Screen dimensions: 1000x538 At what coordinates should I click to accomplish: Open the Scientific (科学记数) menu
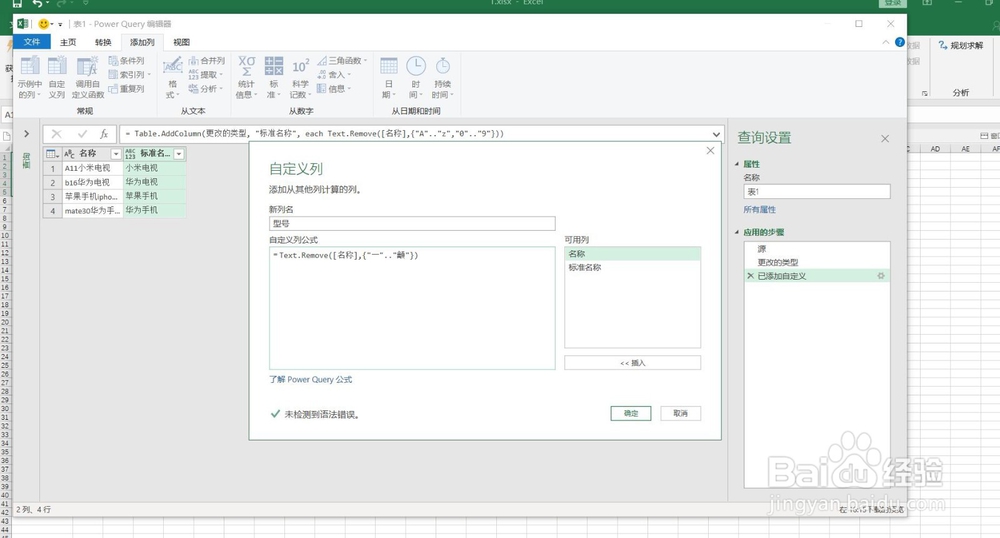pos(300,77)
